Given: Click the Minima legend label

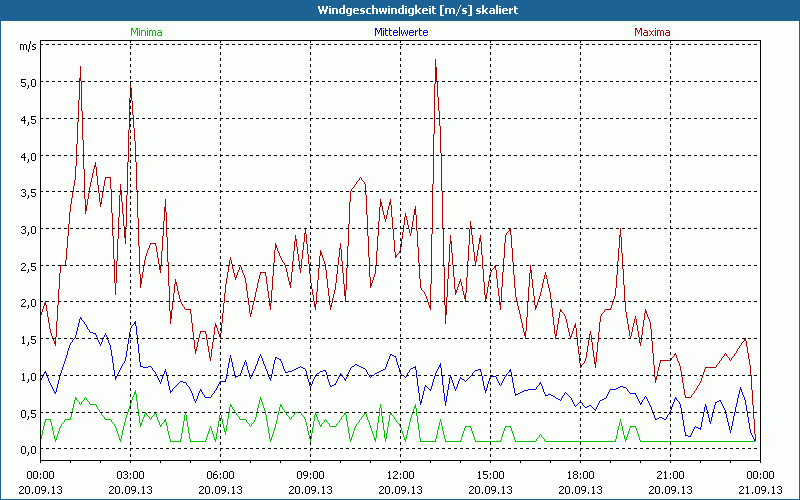Looking at the screenshot, I should (x=146, y=32).
